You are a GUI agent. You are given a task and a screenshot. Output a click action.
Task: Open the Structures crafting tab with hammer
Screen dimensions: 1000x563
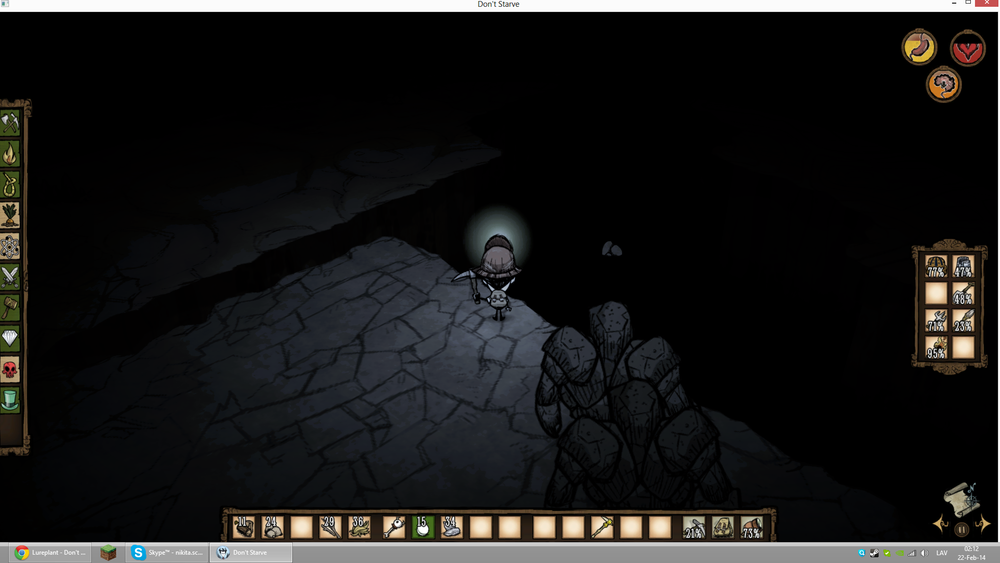click(x=10, y=307)
